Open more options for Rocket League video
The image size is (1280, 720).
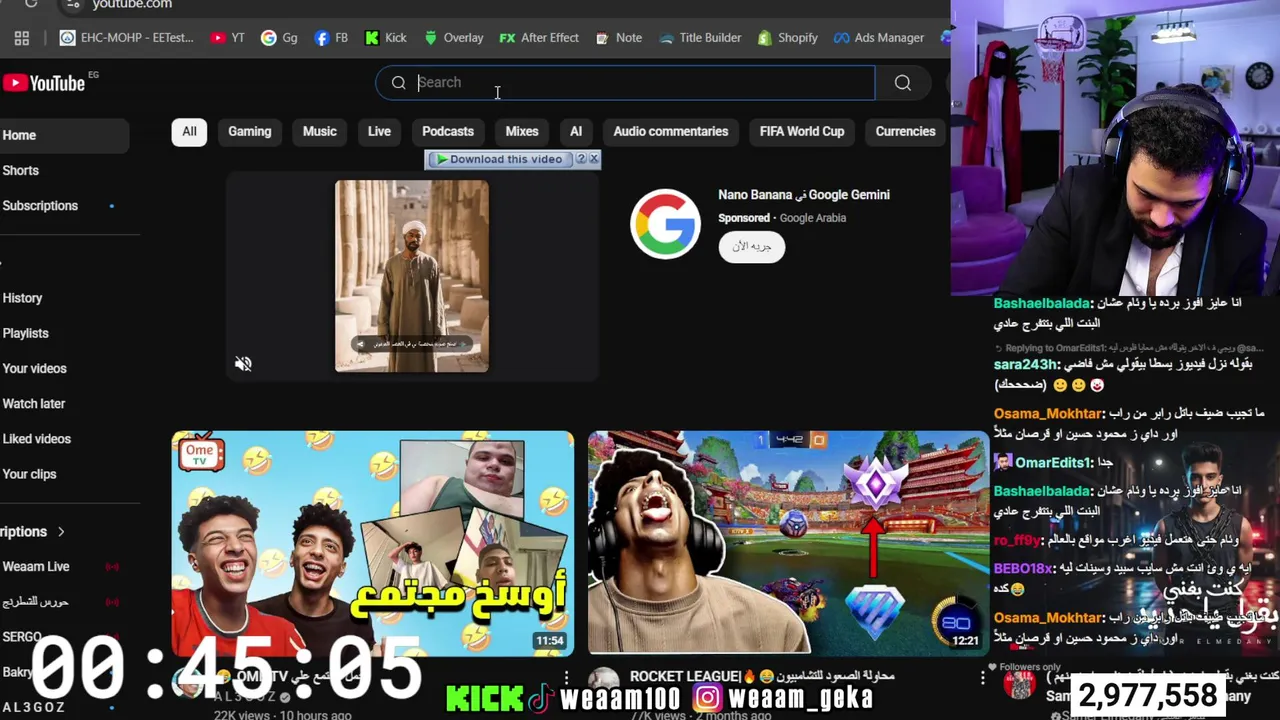click(x=983, y=678)
